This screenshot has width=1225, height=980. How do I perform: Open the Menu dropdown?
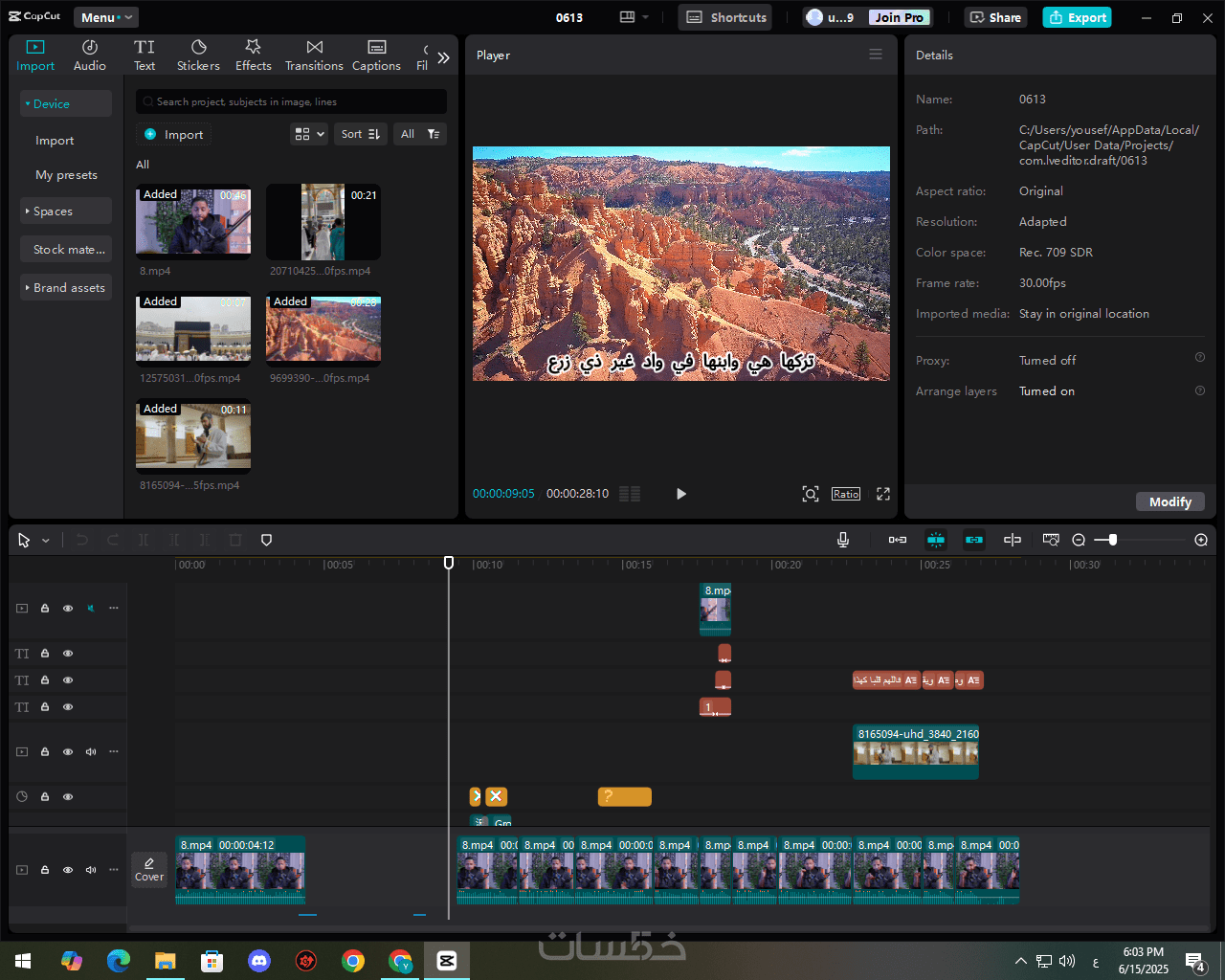[105, 17]
